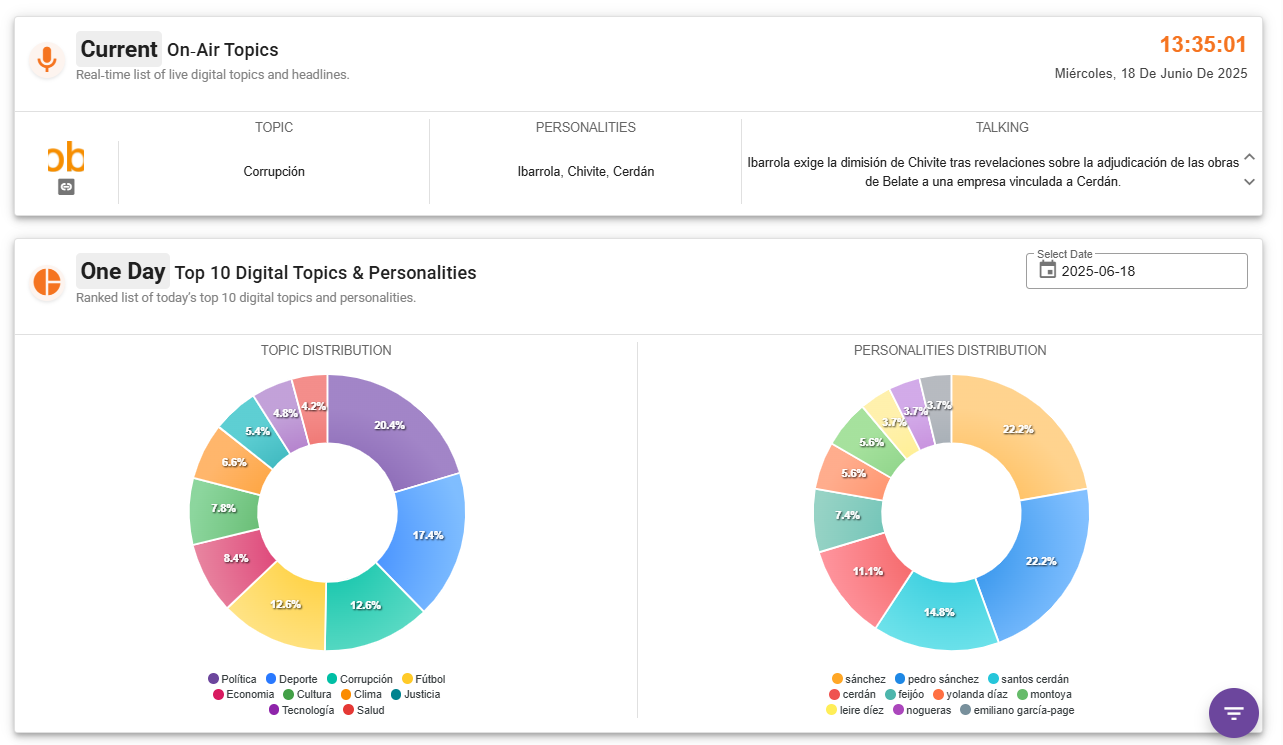Open the calendar icon in Select Date
The height and width of the screenshot is (745, 1283).
point(1047,271)
